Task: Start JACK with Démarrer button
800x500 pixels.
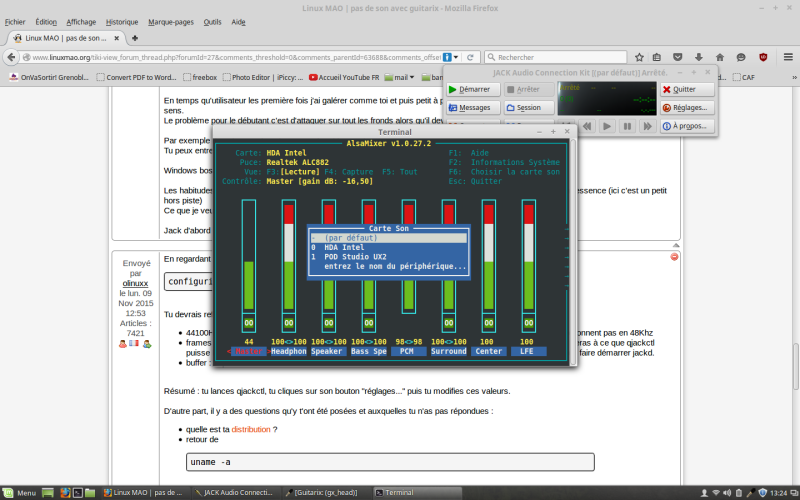Action: point(473,89)
